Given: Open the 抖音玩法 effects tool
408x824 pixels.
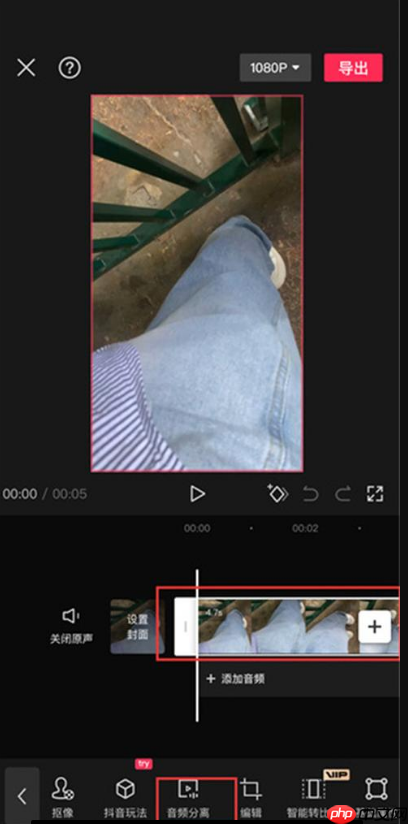Looking at the screenshot, I should (x=125, y=797).
